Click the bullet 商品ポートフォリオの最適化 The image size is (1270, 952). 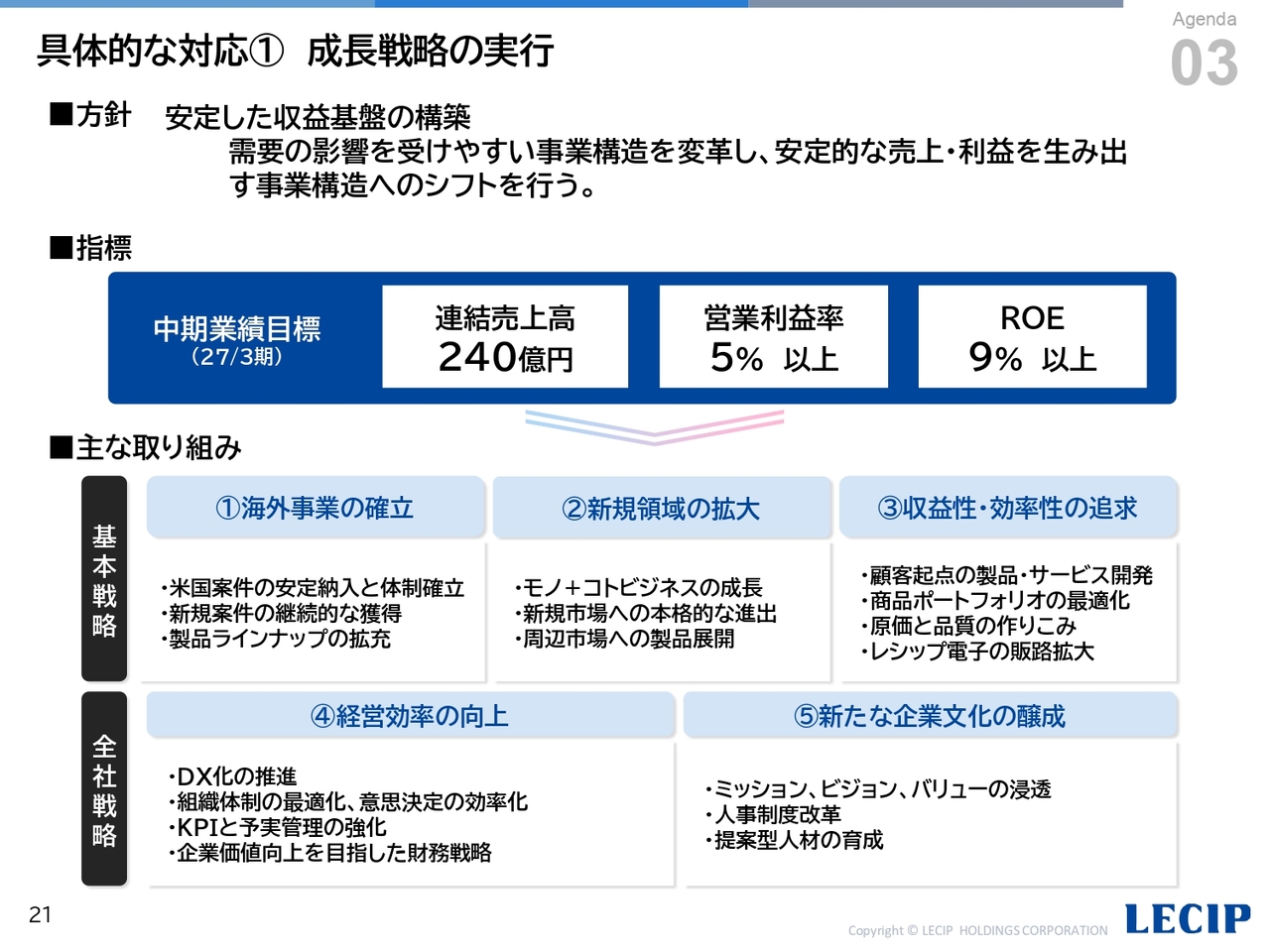[995, 601]
